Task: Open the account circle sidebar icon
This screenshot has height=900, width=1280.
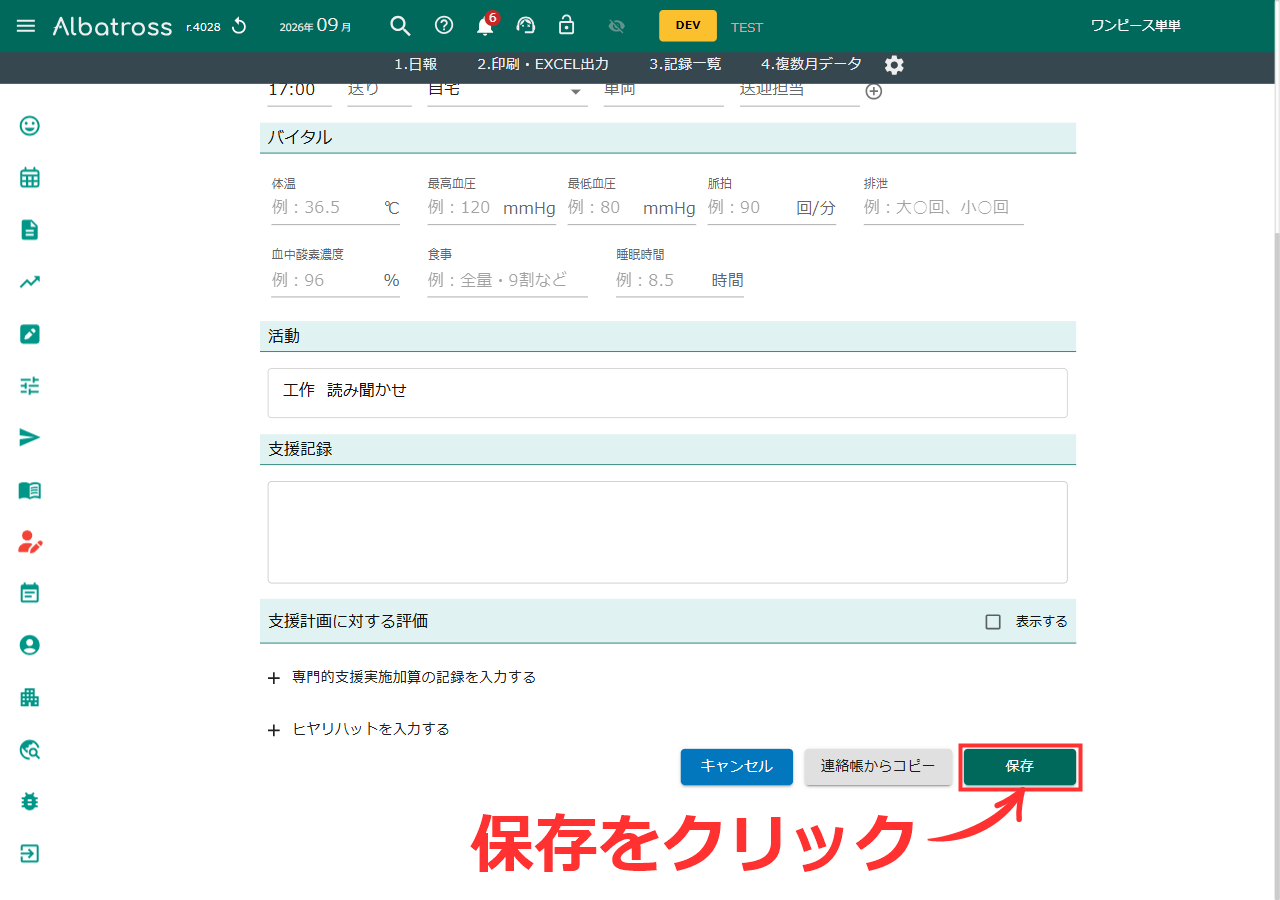Action: pyautogui.click(x=30, y=645)
